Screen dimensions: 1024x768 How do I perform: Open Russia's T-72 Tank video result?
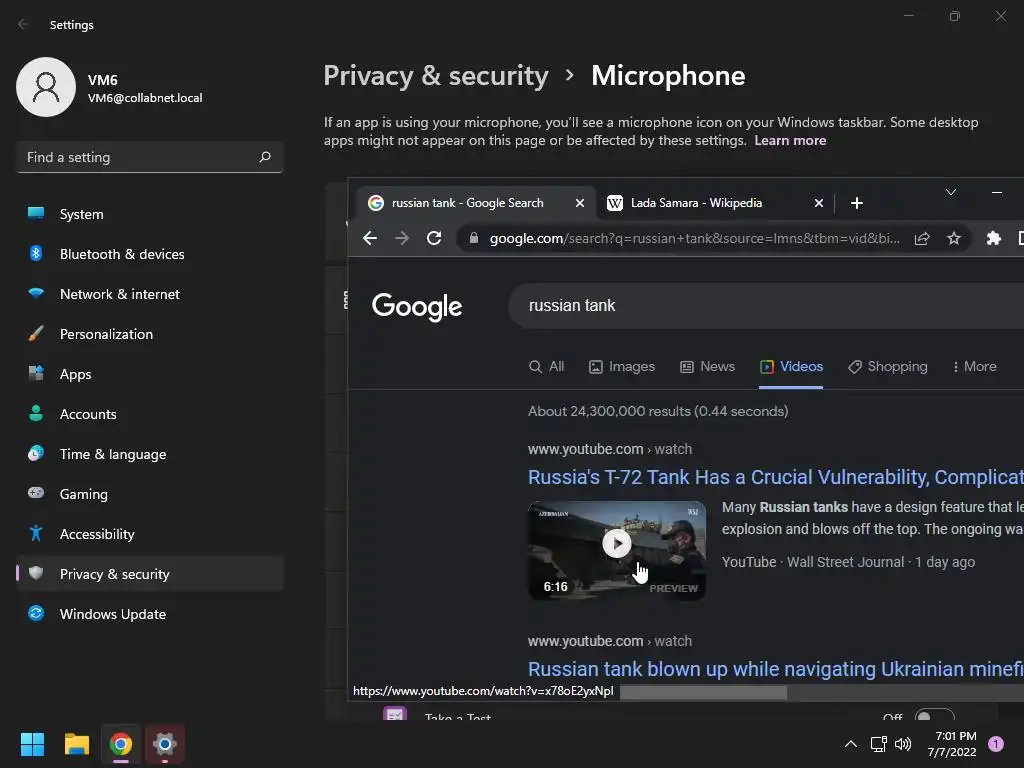coord(775,477)
